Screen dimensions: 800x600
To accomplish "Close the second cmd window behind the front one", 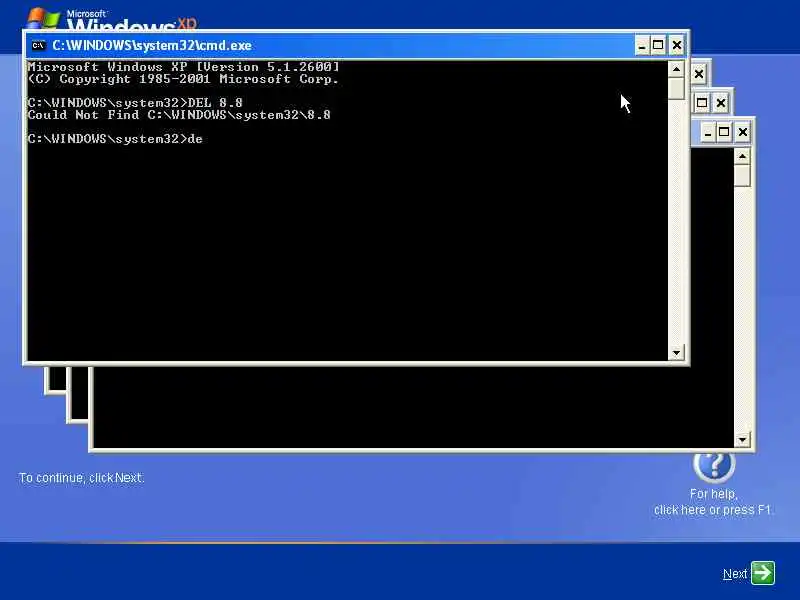I will [x=698, y=74].
